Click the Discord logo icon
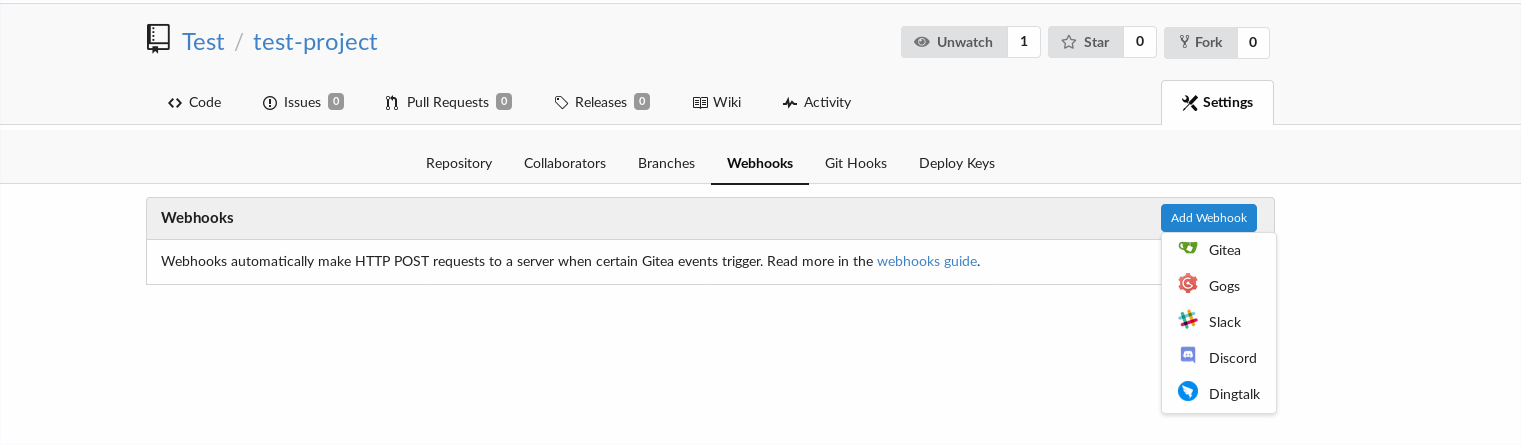This screenshot has height=445, width=1521. click(1188, 358)
